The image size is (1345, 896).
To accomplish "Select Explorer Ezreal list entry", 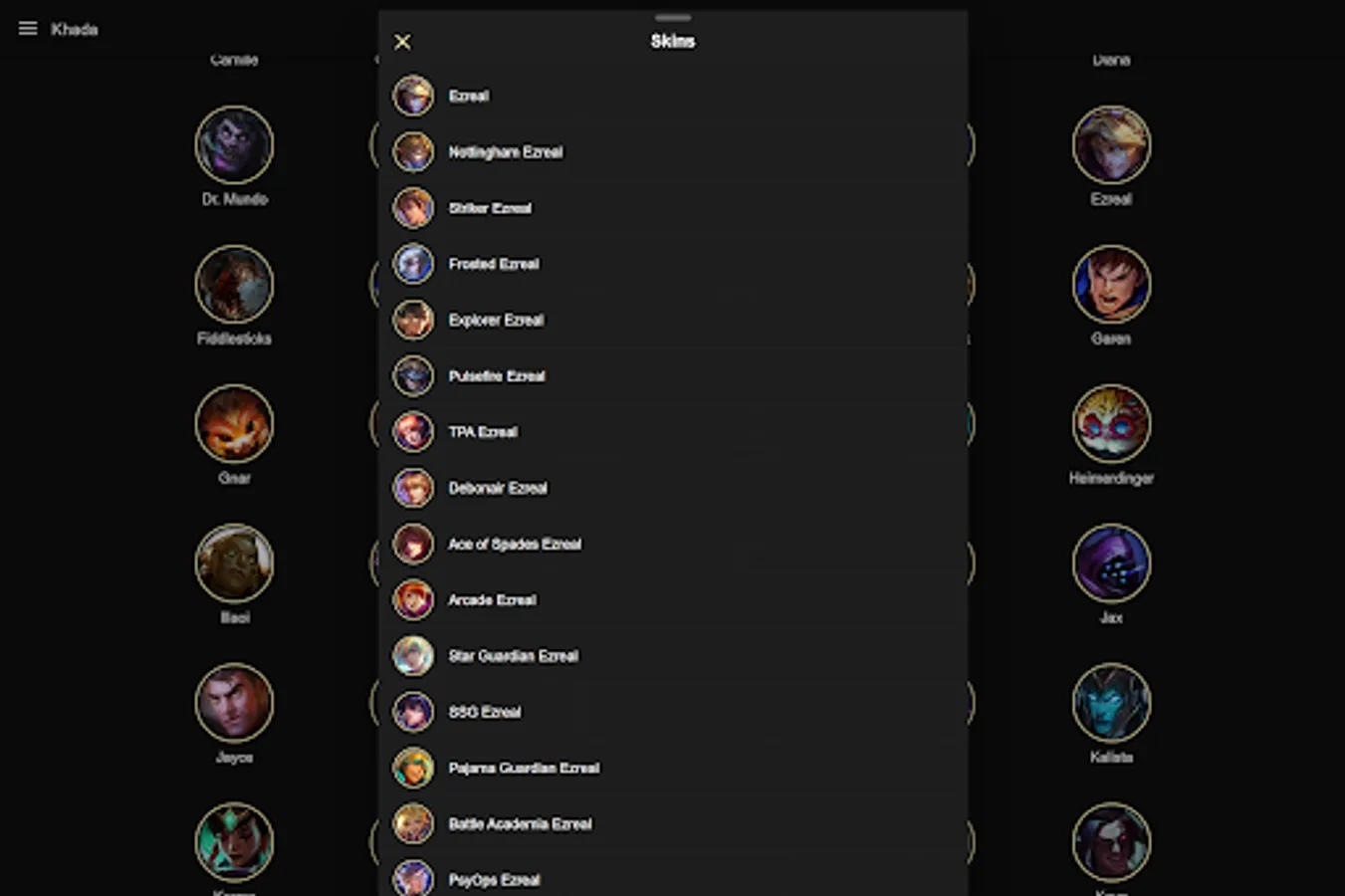I will (x=673, y=320).
